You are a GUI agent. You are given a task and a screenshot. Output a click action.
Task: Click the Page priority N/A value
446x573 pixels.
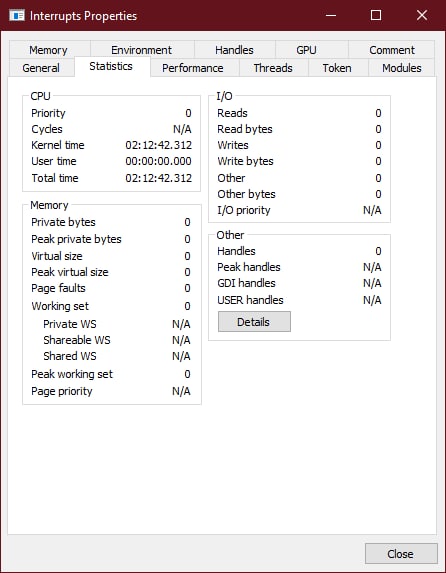click(181, 391)
